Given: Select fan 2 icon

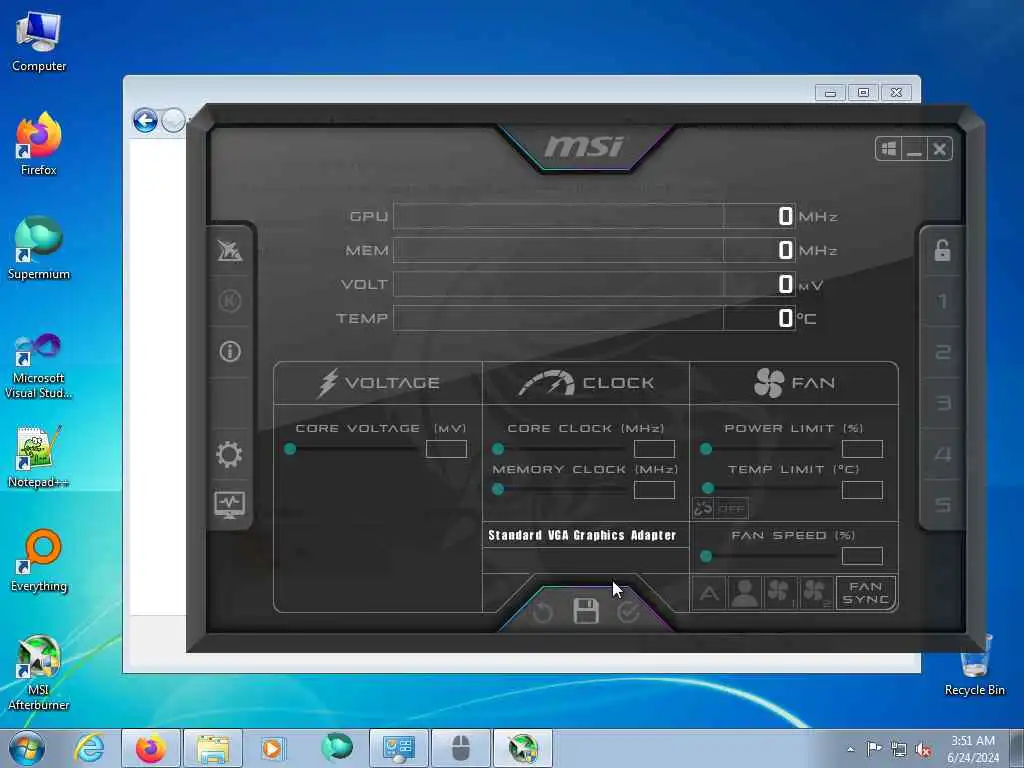Looking at the screenshot, I should coord(816,593).
